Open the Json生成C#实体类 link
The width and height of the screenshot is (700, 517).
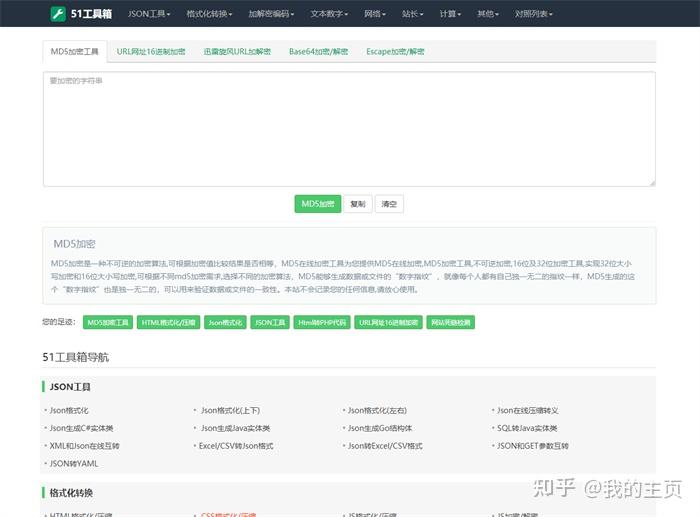[81, 428]
